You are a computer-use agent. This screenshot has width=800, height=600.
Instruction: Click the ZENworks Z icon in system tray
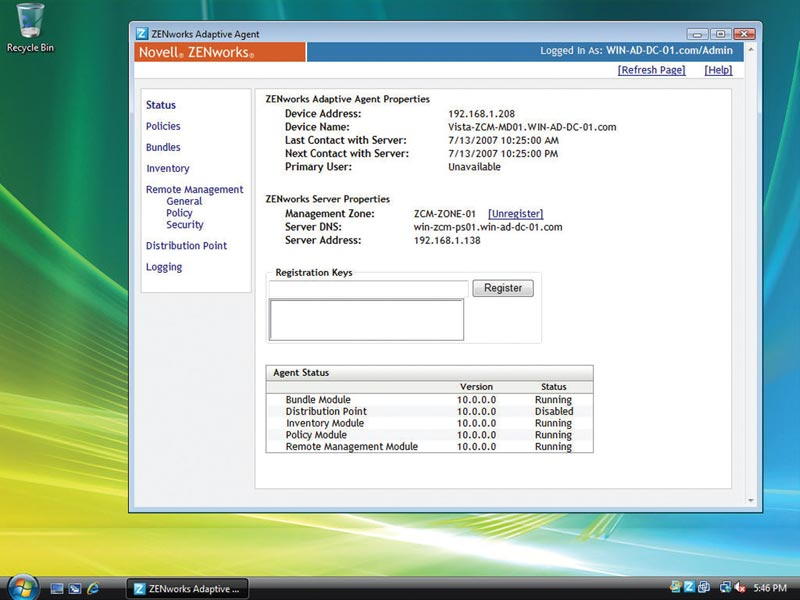coord(689,588)
